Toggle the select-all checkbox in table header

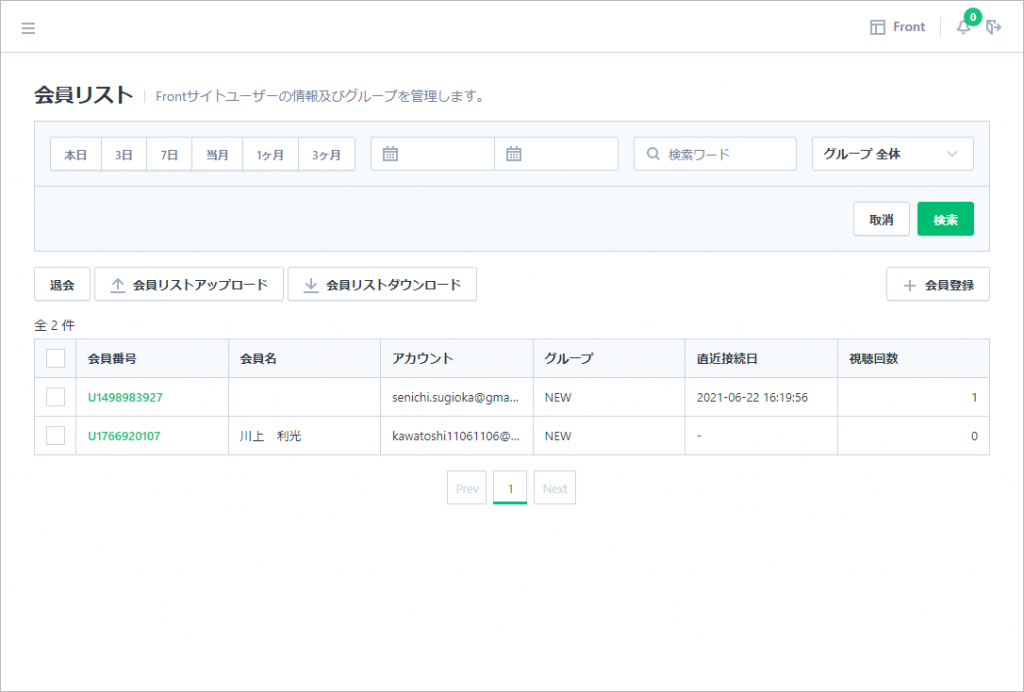click(55, 358)
